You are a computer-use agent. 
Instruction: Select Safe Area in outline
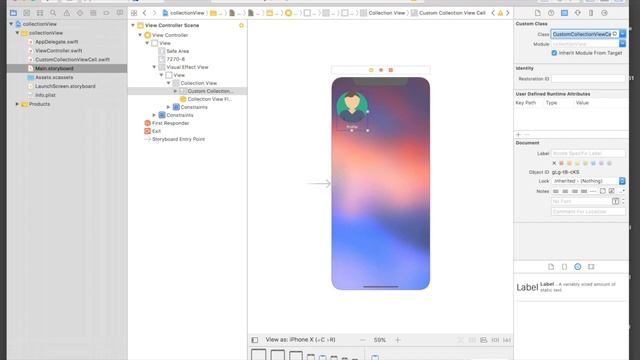coord(177,51)
